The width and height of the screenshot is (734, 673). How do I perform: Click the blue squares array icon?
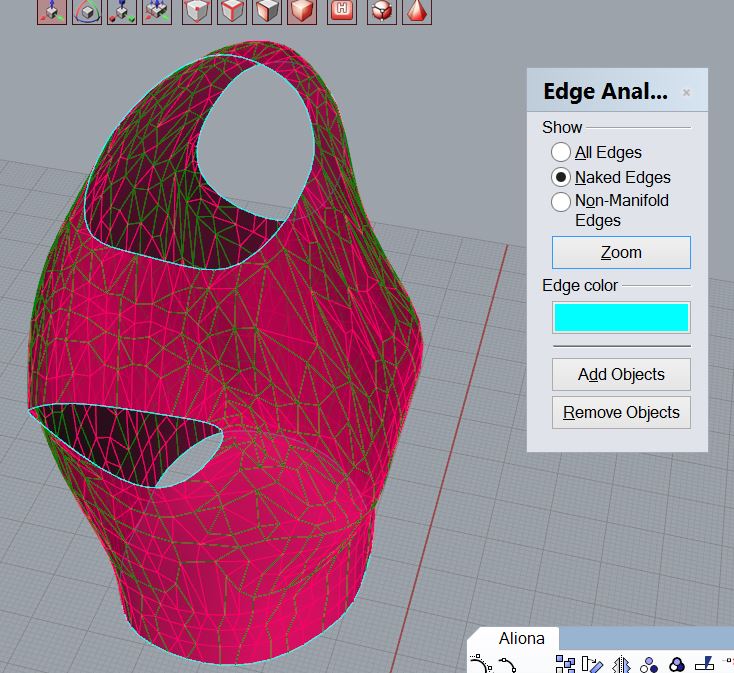pos(565,664)
